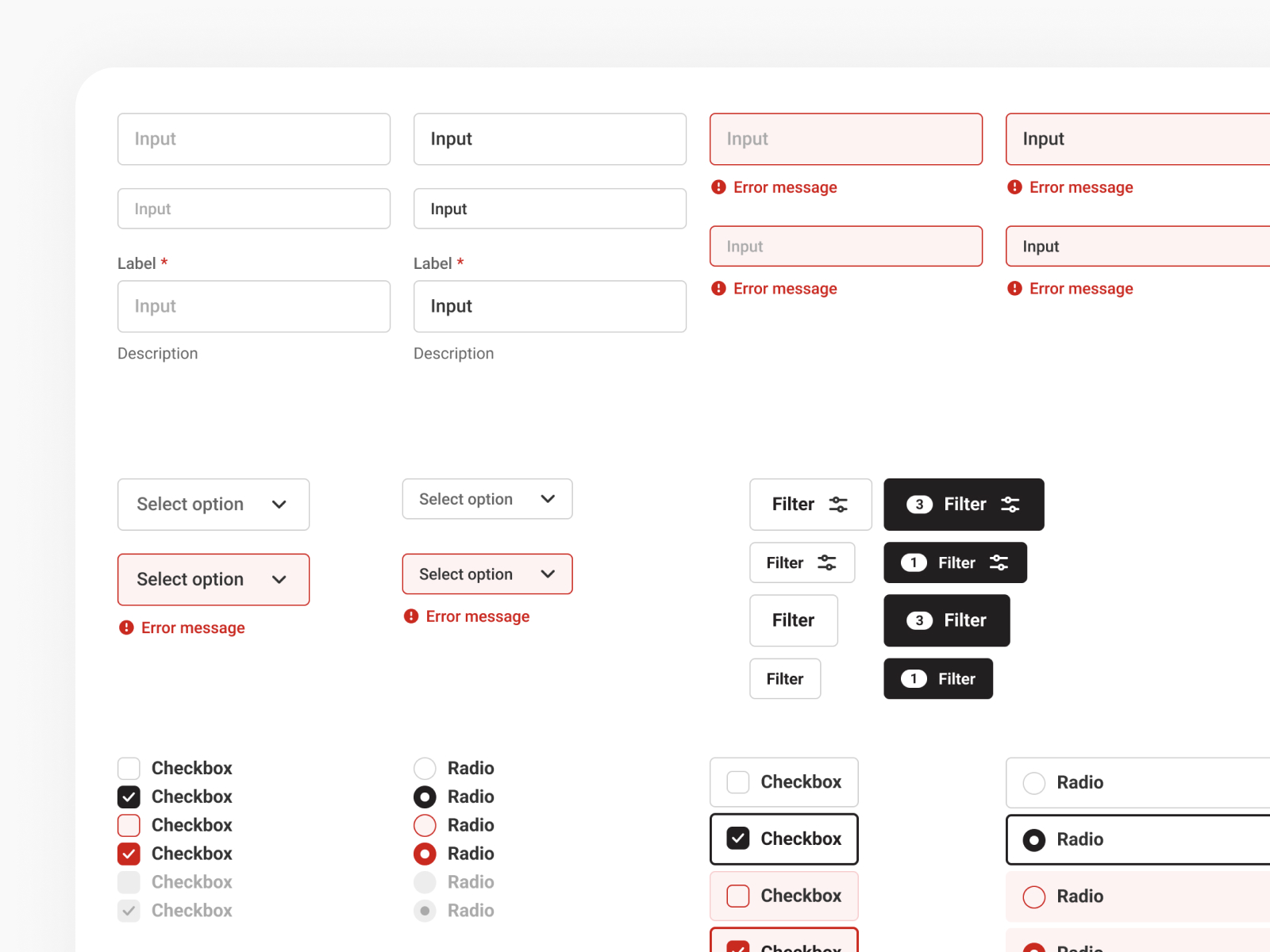
Task: Click the small white Filter button without icon
Action: pos(784,678)
